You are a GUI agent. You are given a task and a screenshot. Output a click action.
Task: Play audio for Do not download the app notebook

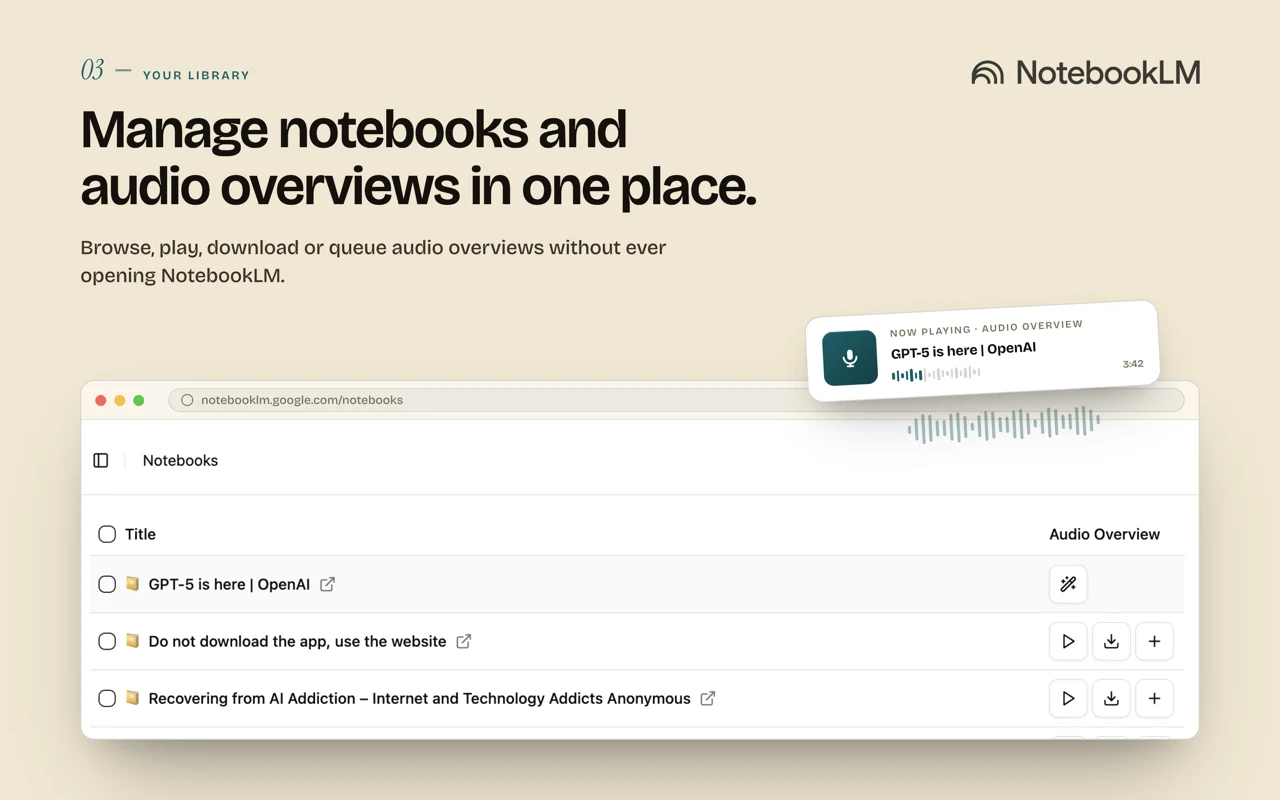1068,641
